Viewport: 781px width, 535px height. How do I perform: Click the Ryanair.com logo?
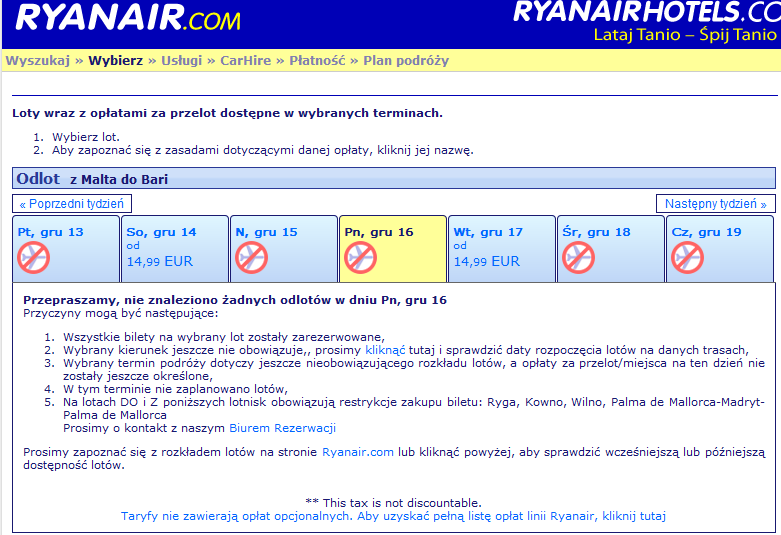point(128,18)
